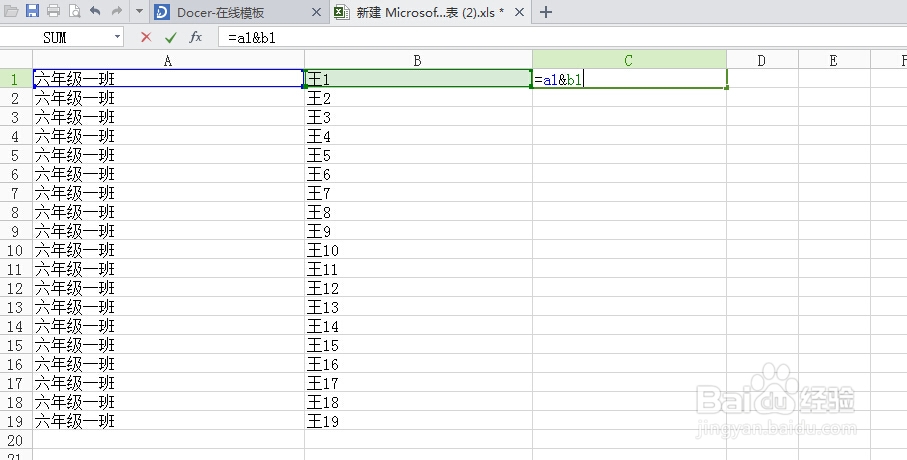
Task: Click cell containing 王7
Action: click(418, 193)
